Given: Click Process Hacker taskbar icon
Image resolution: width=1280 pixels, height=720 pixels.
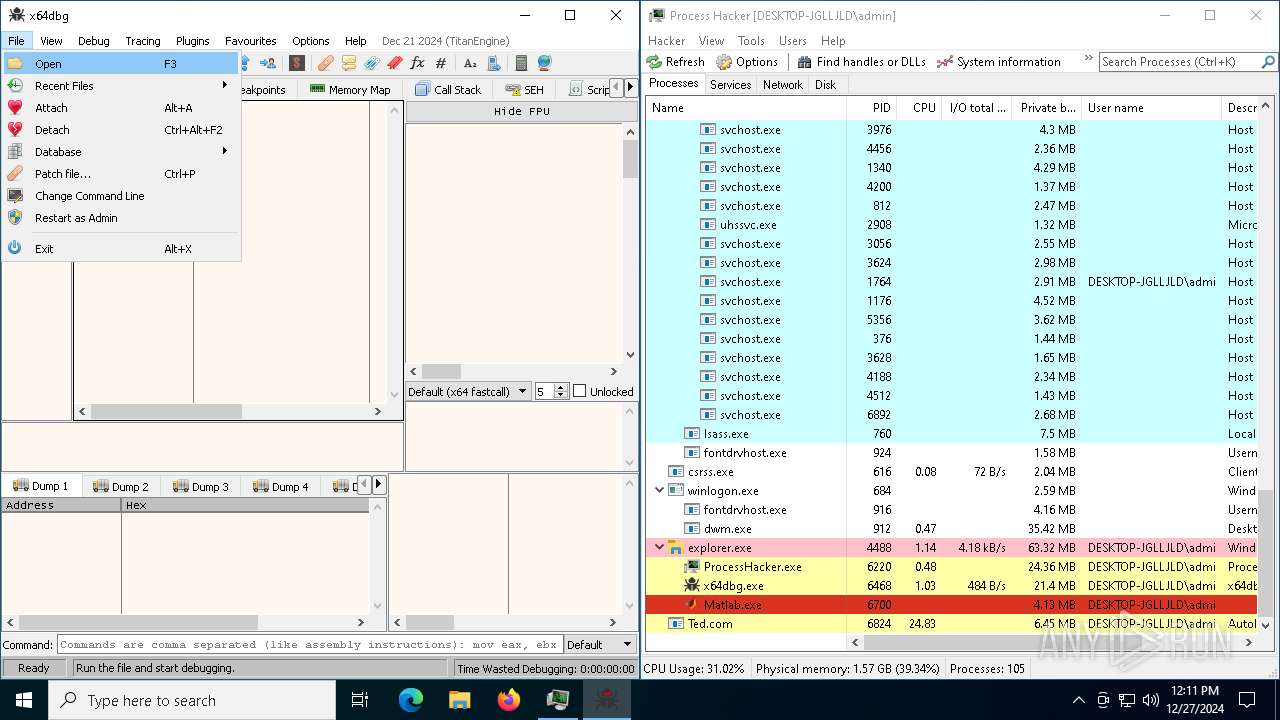Looking at the screenshot, I should 558,700.
